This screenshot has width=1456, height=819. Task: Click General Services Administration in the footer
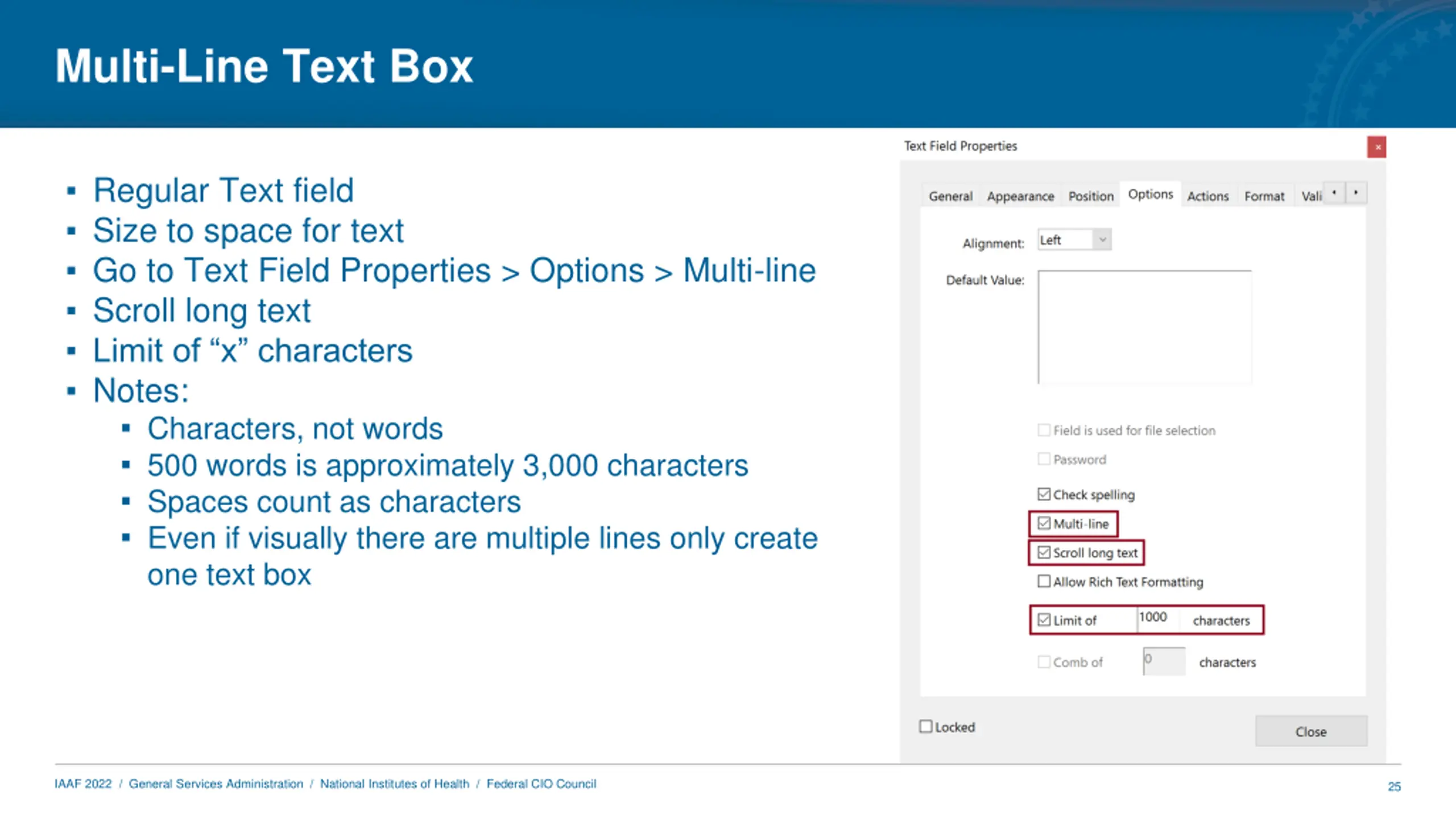pos(216,784)
